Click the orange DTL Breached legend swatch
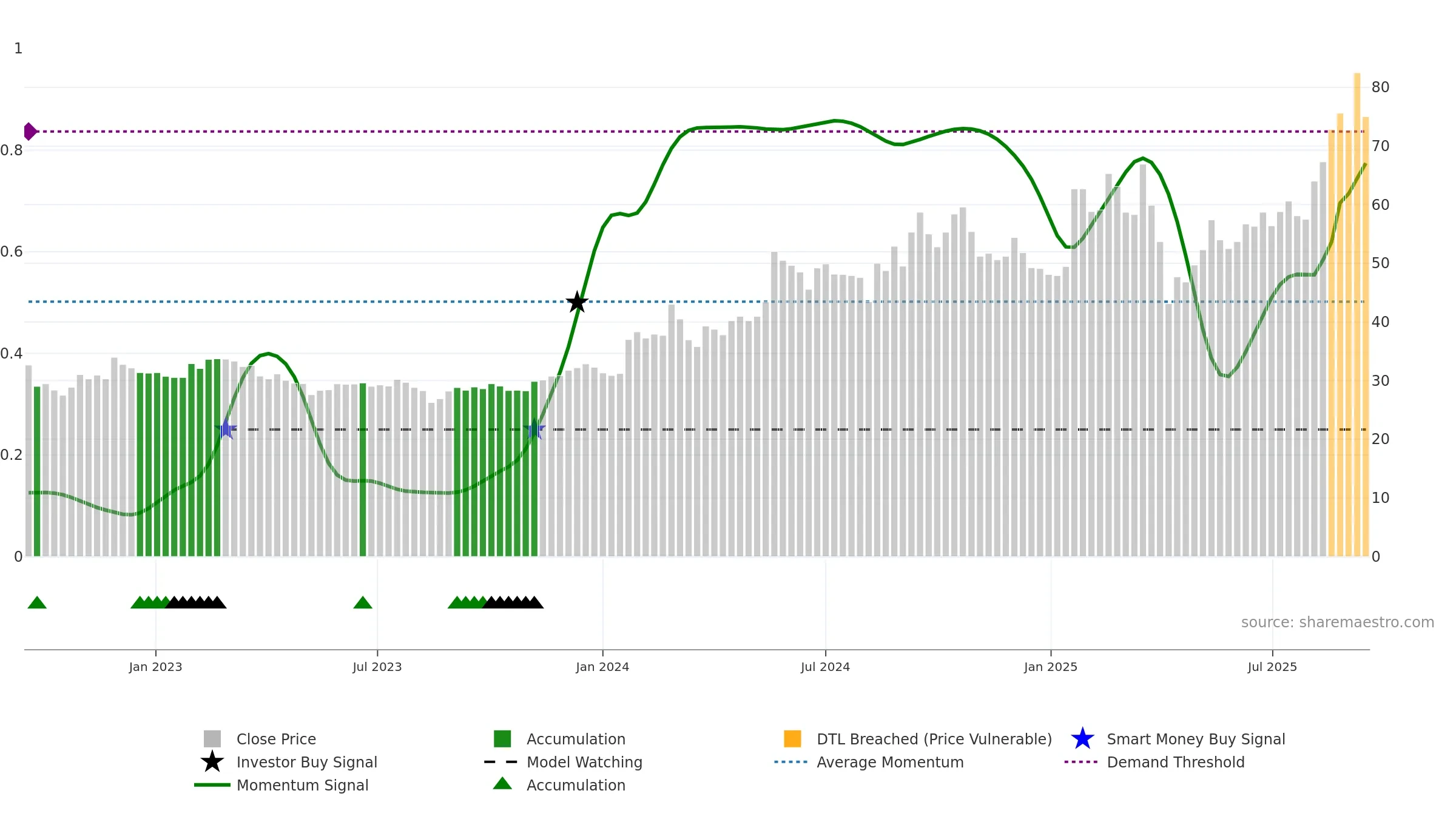This screenshot has height=819, width=1456. coord(792,739)
